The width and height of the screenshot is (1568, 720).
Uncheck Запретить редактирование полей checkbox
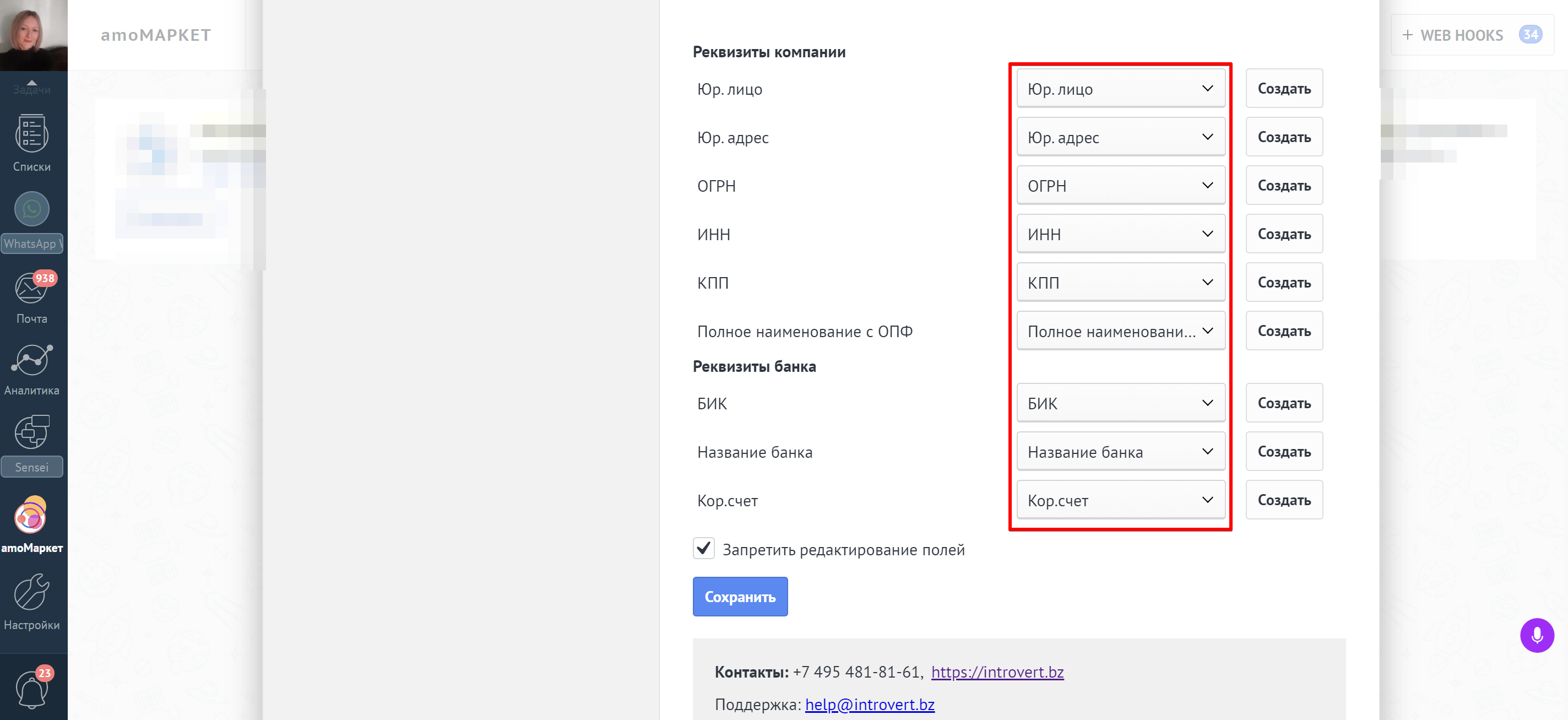coord(704,548)
